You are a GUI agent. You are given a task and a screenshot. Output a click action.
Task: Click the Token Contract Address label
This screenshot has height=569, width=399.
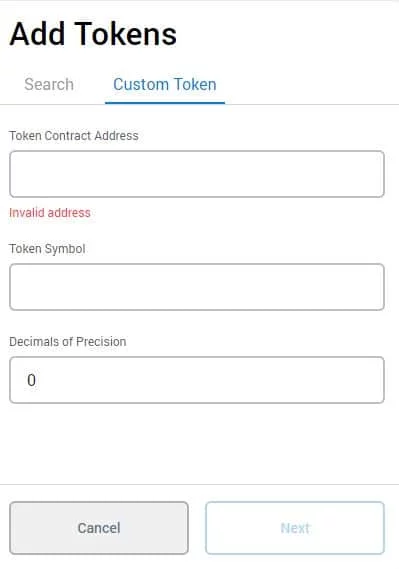[x=74, y=136]
